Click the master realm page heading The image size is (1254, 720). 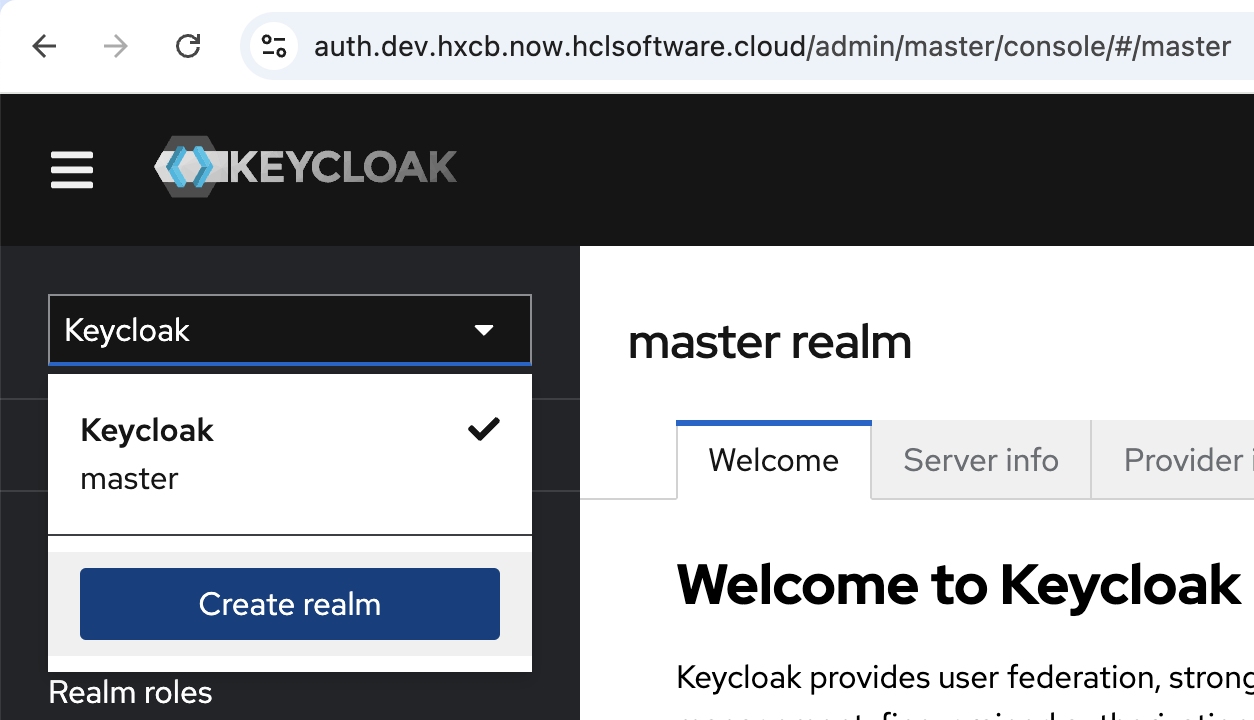770,342
